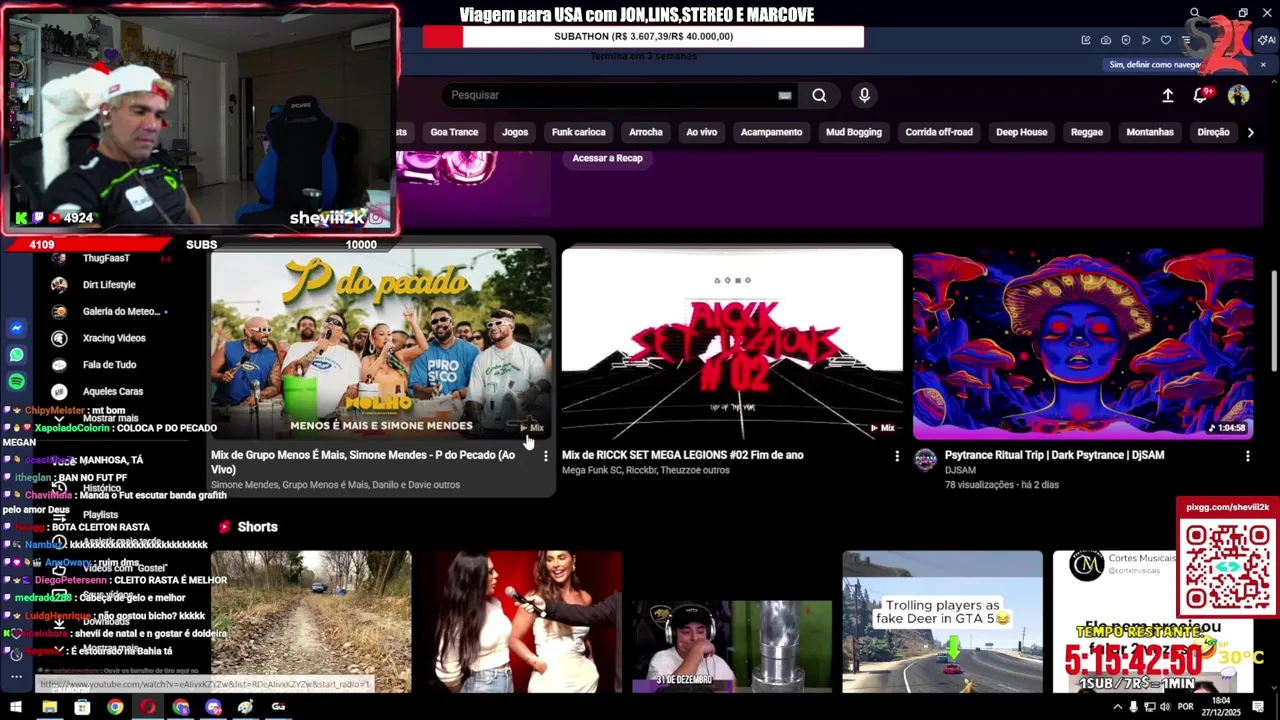Screen dimensions: 1280x720
Task: Select the Corrida off-road filter chip
Action: pos(939,132)
